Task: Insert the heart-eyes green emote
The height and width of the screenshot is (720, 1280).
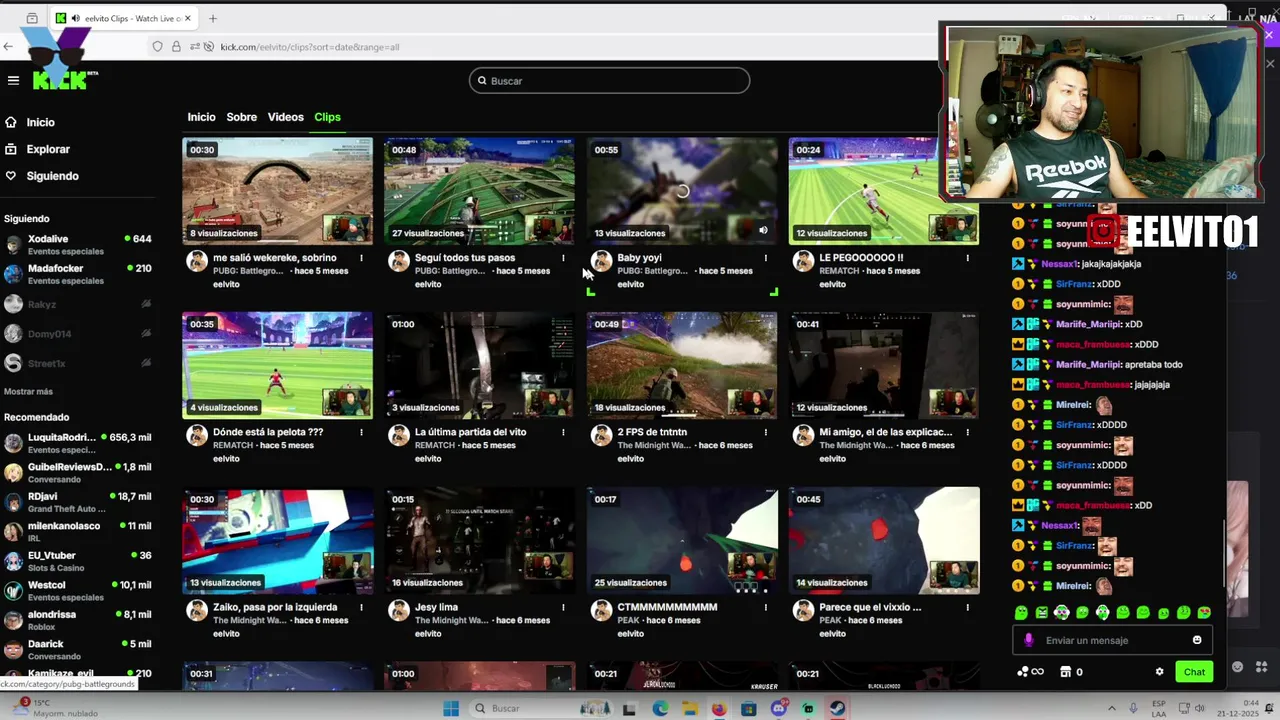Action: pos(1204,612)
